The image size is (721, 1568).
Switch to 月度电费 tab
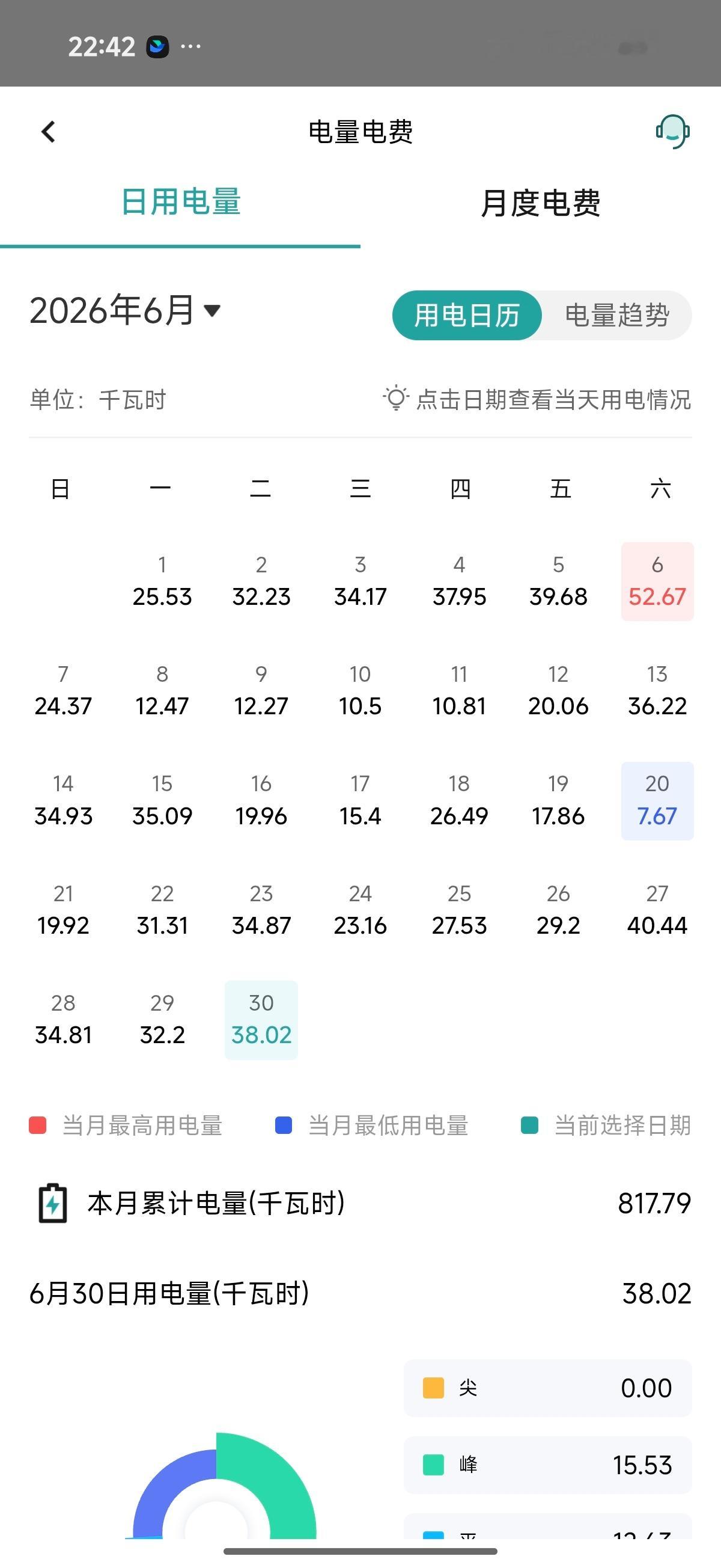pos(540,203)
